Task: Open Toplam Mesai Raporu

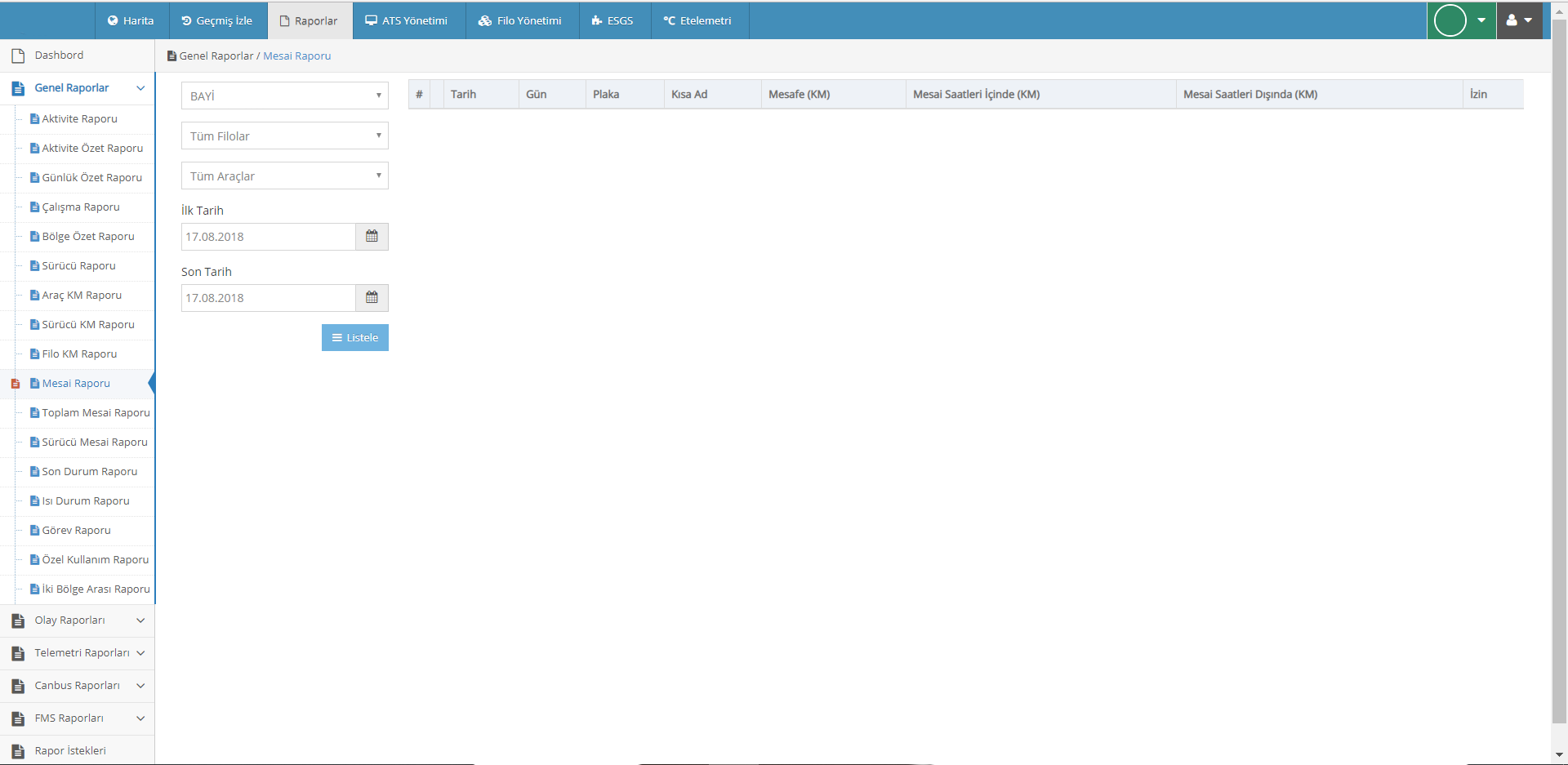Action: [96, 412]
